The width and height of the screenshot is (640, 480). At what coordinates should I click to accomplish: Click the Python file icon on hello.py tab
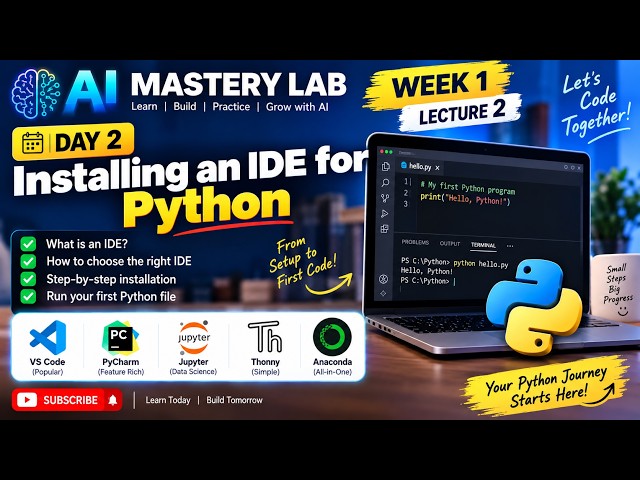(x=404, y=165)
